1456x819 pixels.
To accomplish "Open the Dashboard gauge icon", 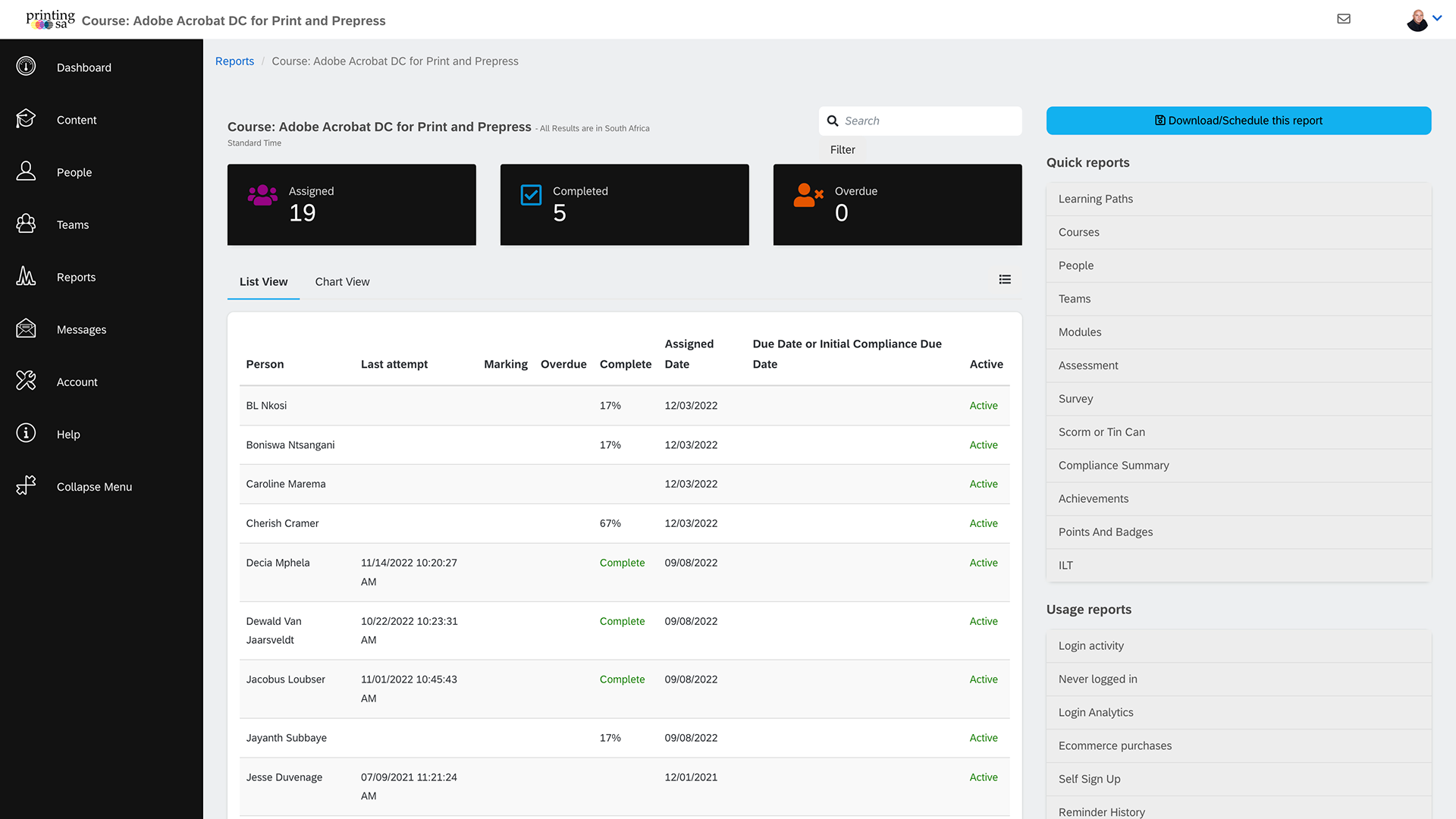I will (26, 67).
